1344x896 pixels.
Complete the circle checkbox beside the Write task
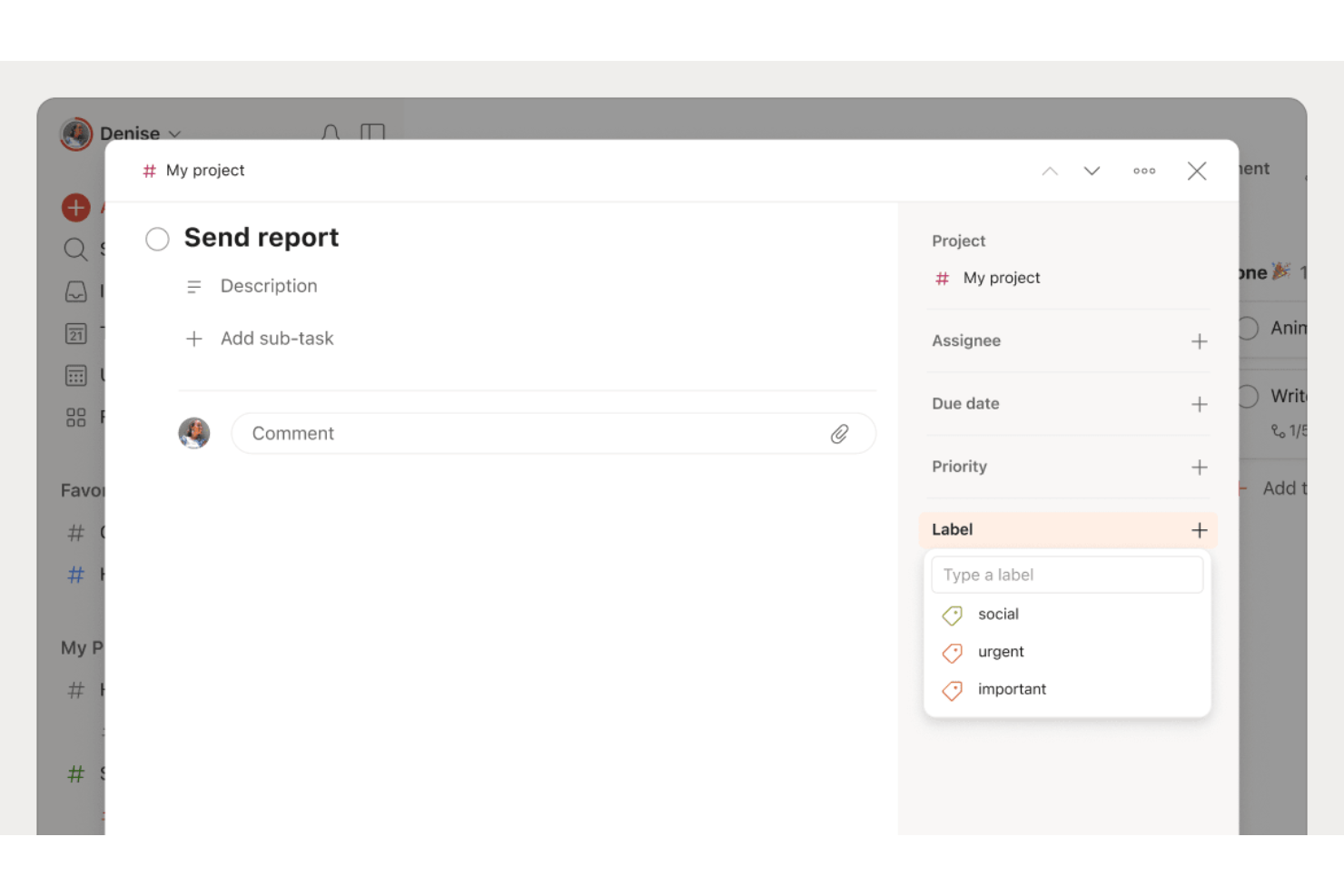click(x=1248, y=396)
